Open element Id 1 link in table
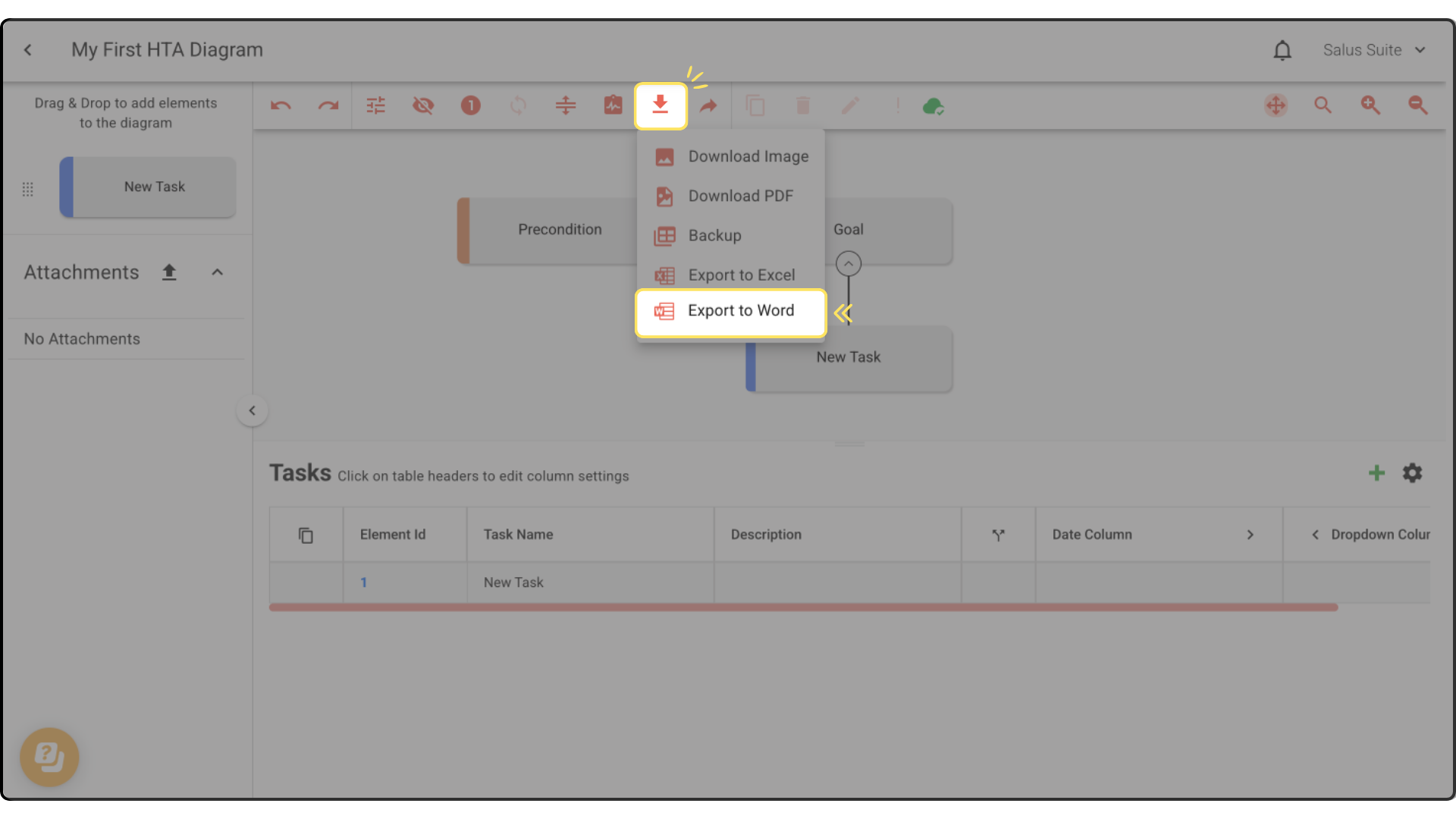1456x819 pixels. coord(364,582)
